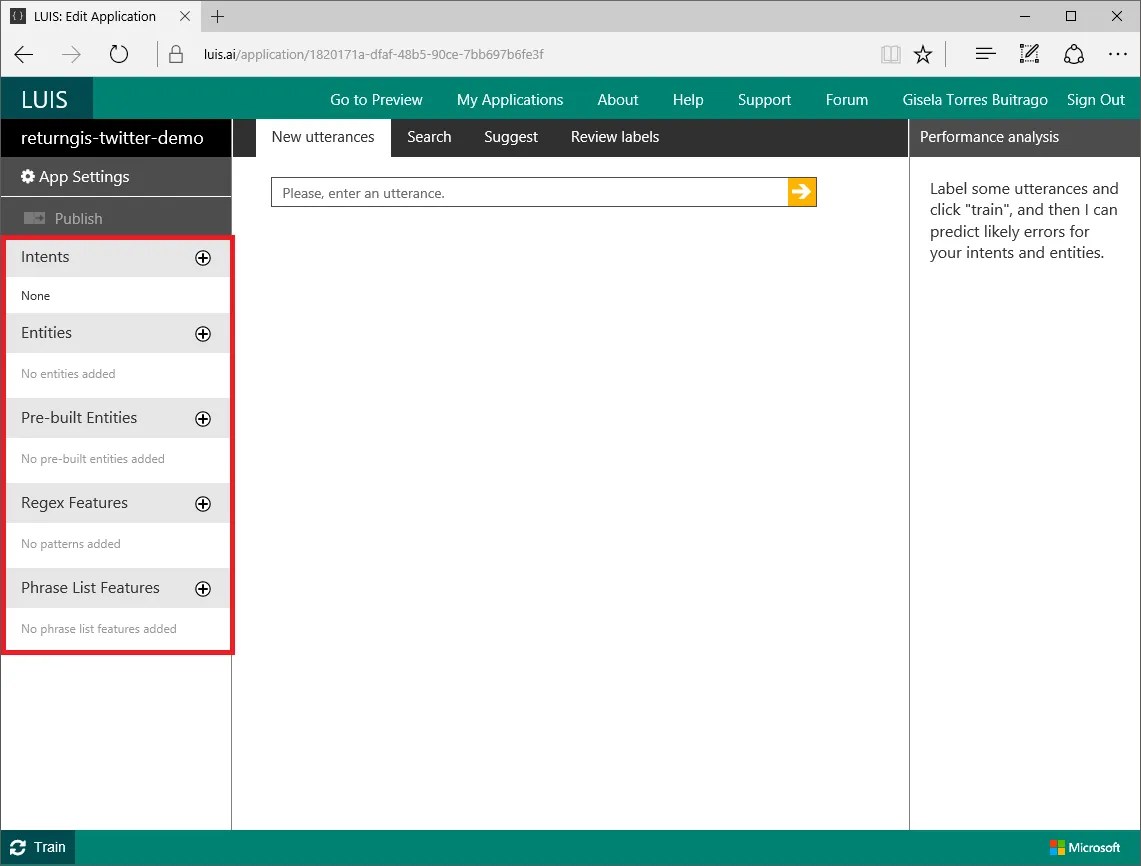This screenshot has width=1141, height=866.
Task: Open My Applications in top menu
Action: click(510, 100)
